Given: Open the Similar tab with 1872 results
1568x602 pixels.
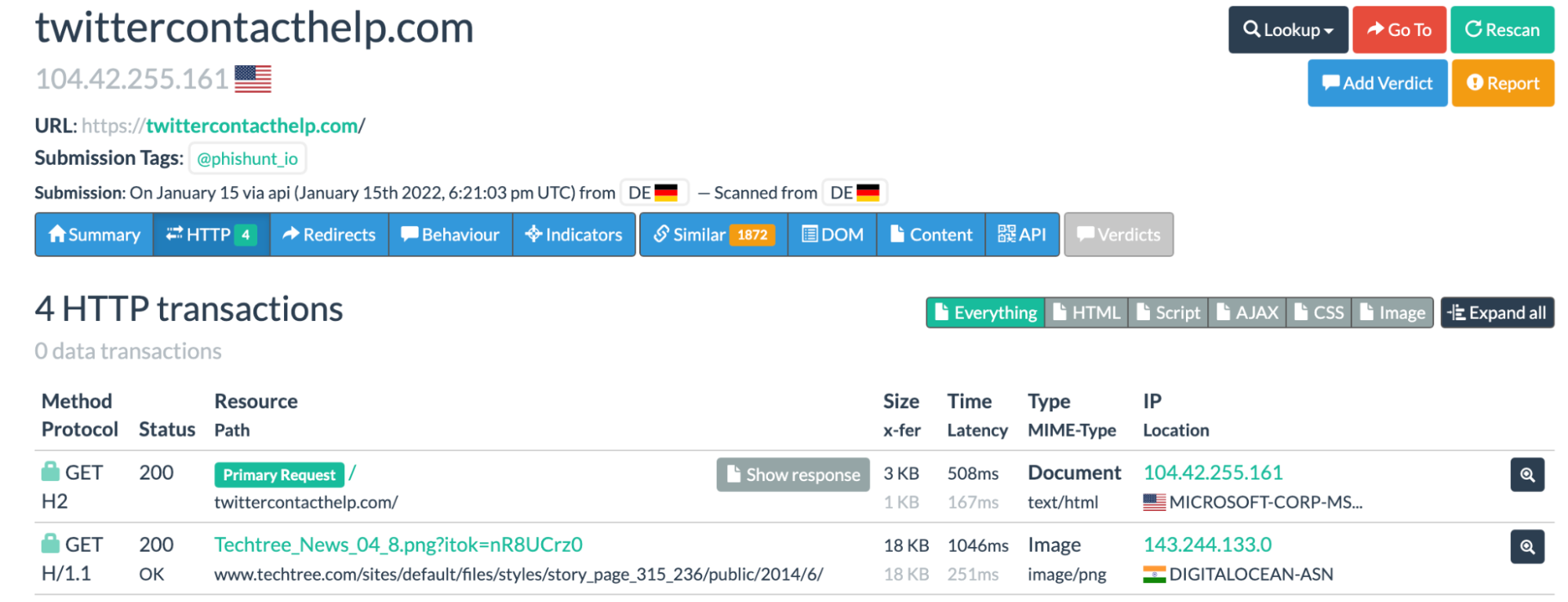Looking at the screenshot, I should 714,235.
